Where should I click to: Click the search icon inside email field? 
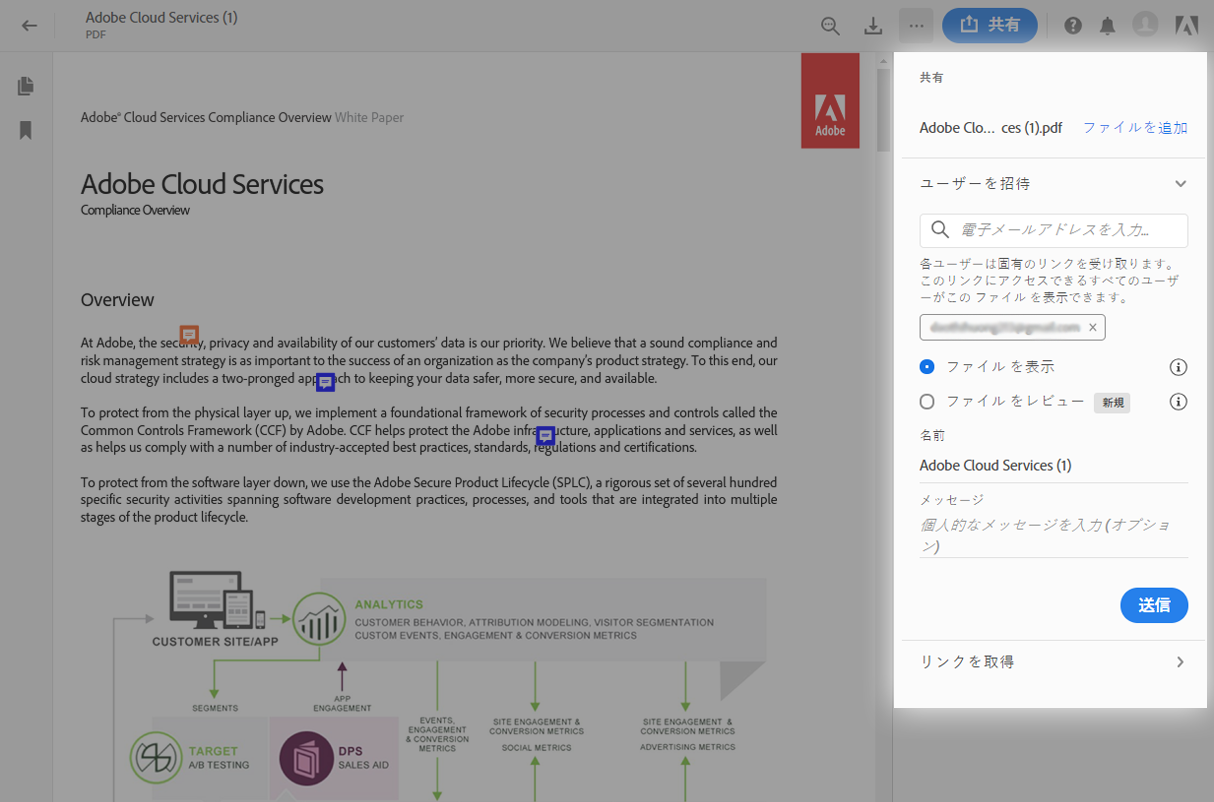(x=940, y=230)
